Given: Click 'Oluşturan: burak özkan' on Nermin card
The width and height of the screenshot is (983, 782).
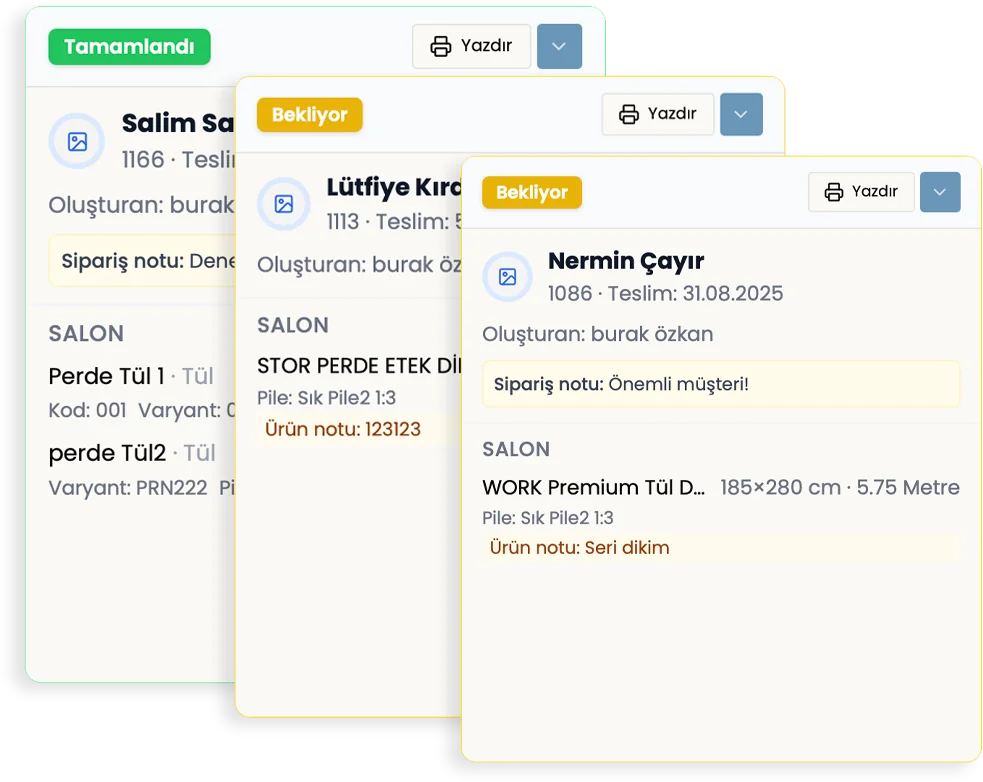Looking at the screenshot, I should click(x=597, y=334).
